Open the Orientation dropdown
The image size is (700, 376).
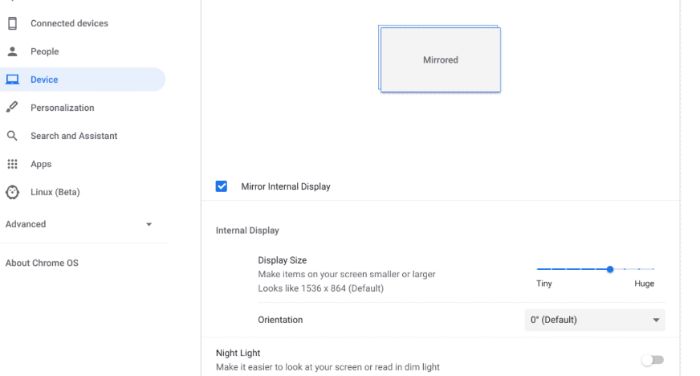point(595,320)
